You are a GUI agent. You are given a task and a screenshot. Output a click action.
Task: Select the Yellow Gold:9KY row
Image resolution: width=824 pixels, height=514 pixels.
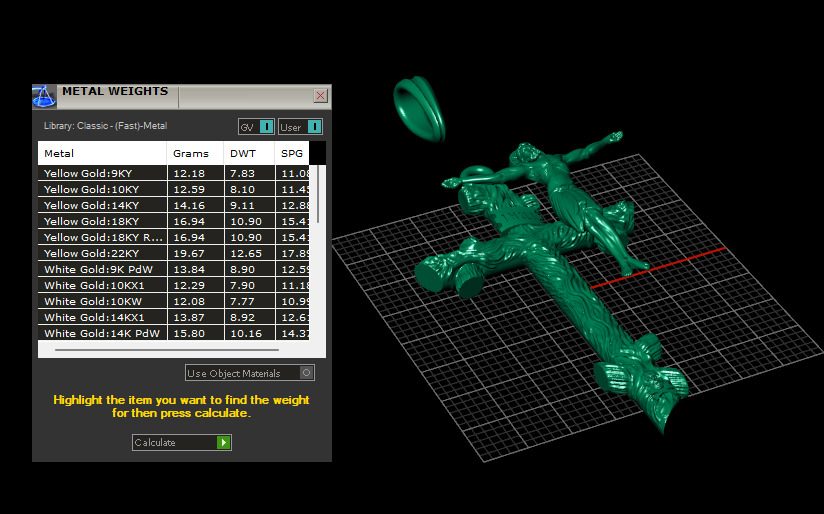173,173
